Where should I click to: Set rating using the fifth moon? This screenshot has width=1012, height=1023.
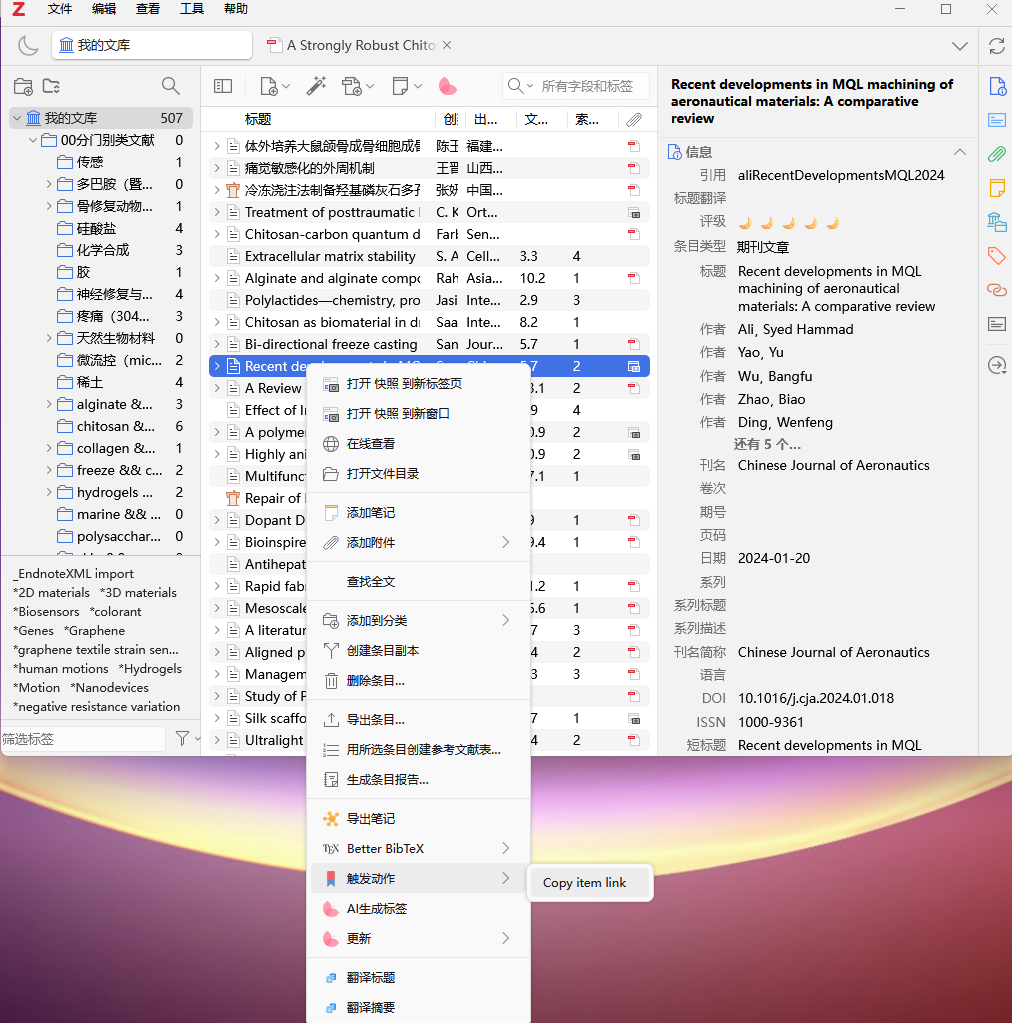point(832,222)
